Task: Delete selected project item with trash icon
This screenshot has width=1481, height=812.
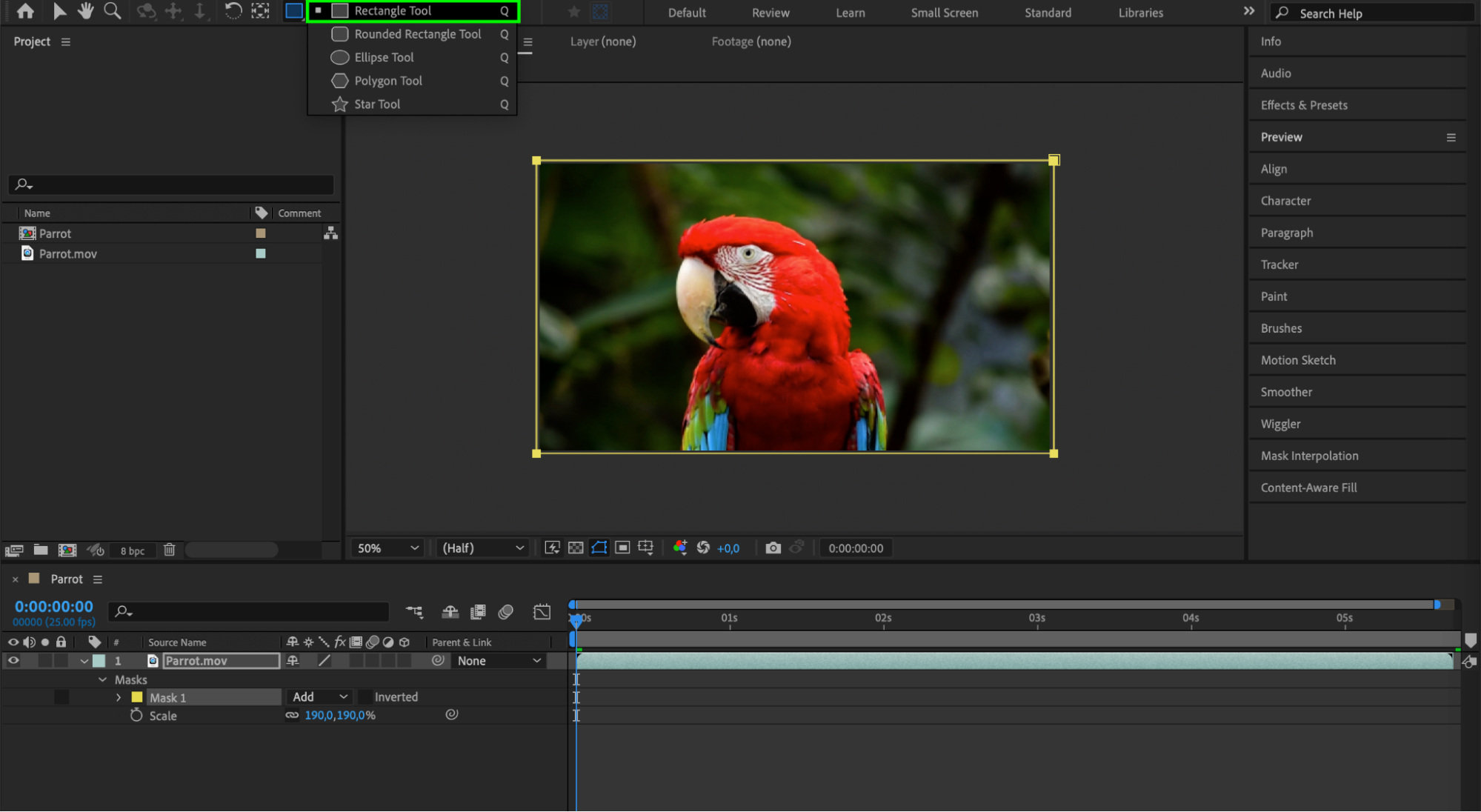Action: coord(170,550)
